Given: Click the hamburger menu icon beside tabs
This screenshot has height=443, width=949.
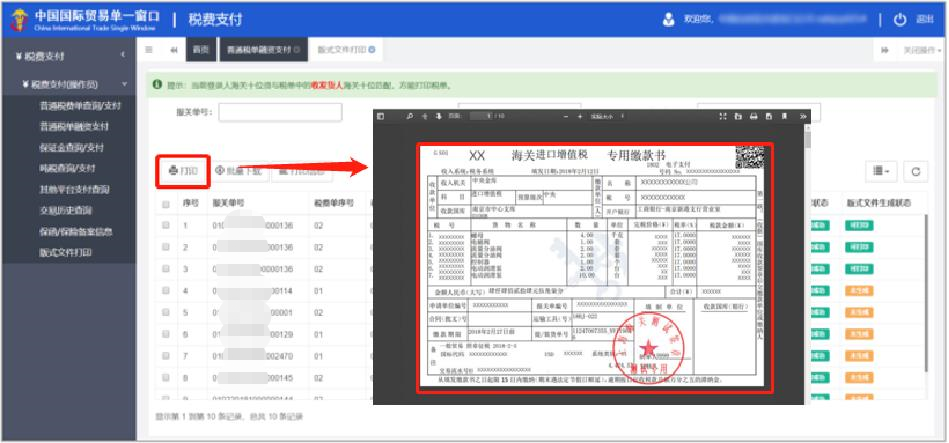Looking at the screenshot, I should 149,49.
